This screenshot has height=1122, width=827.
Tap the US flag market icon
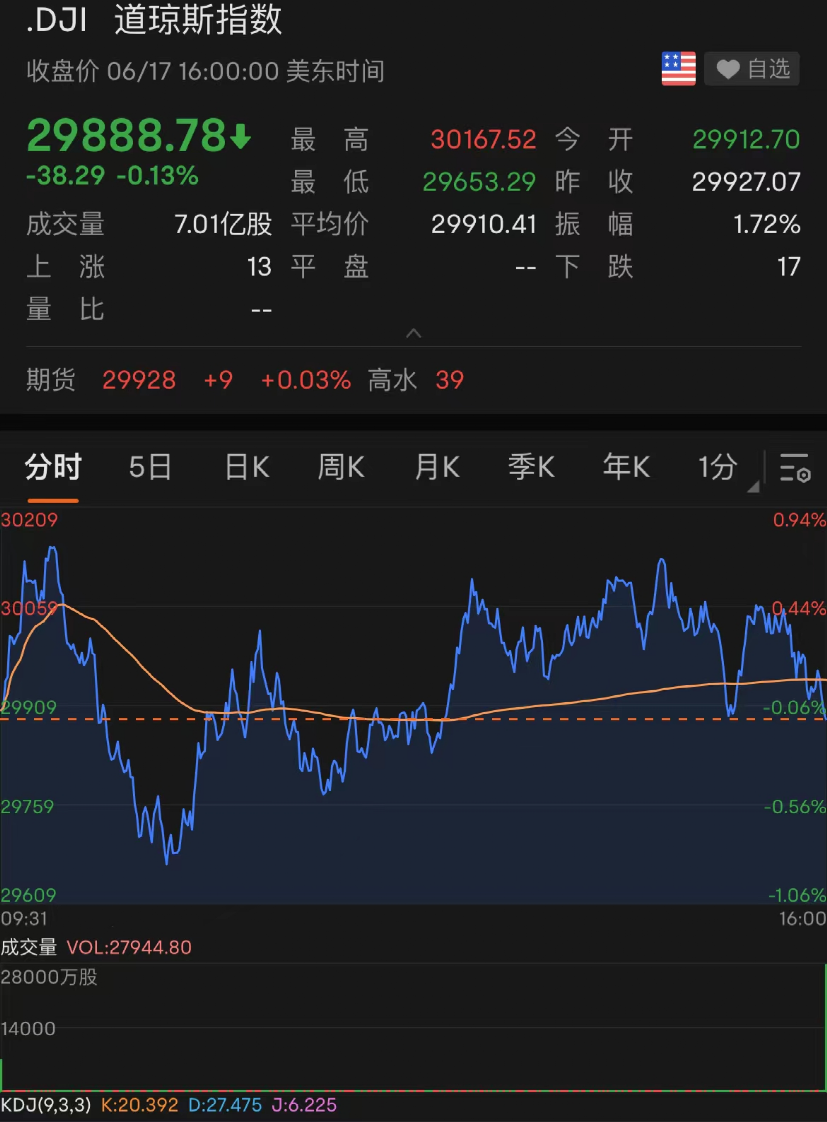click(x=678, y=69)
